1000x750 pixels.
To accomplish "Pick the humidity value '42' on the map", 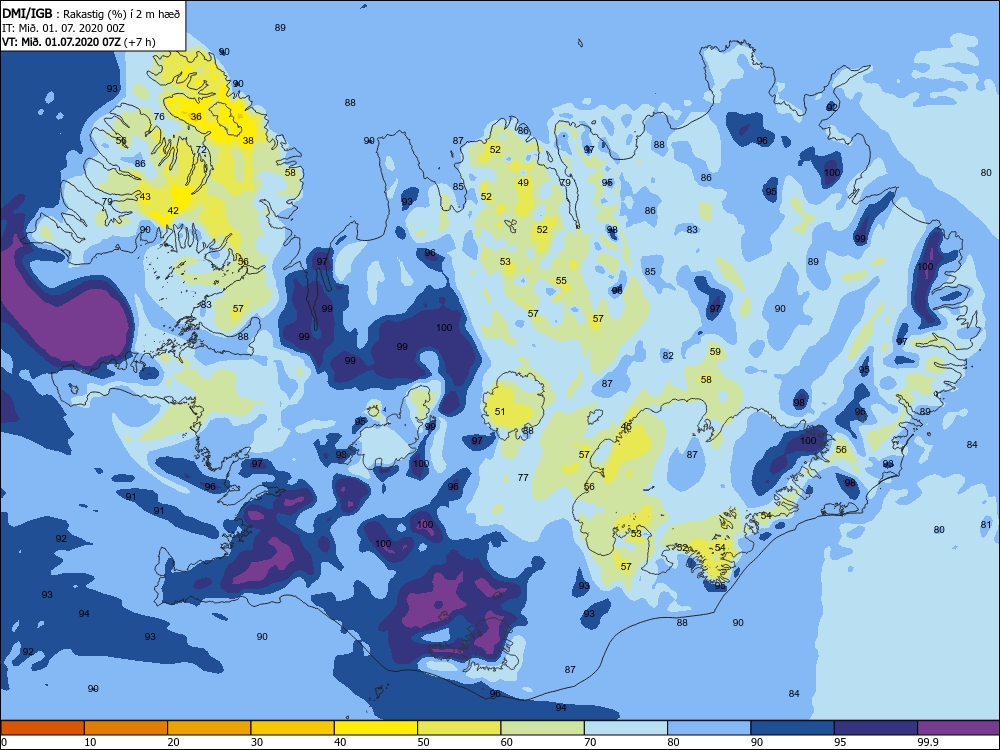I will pos(173,210).
